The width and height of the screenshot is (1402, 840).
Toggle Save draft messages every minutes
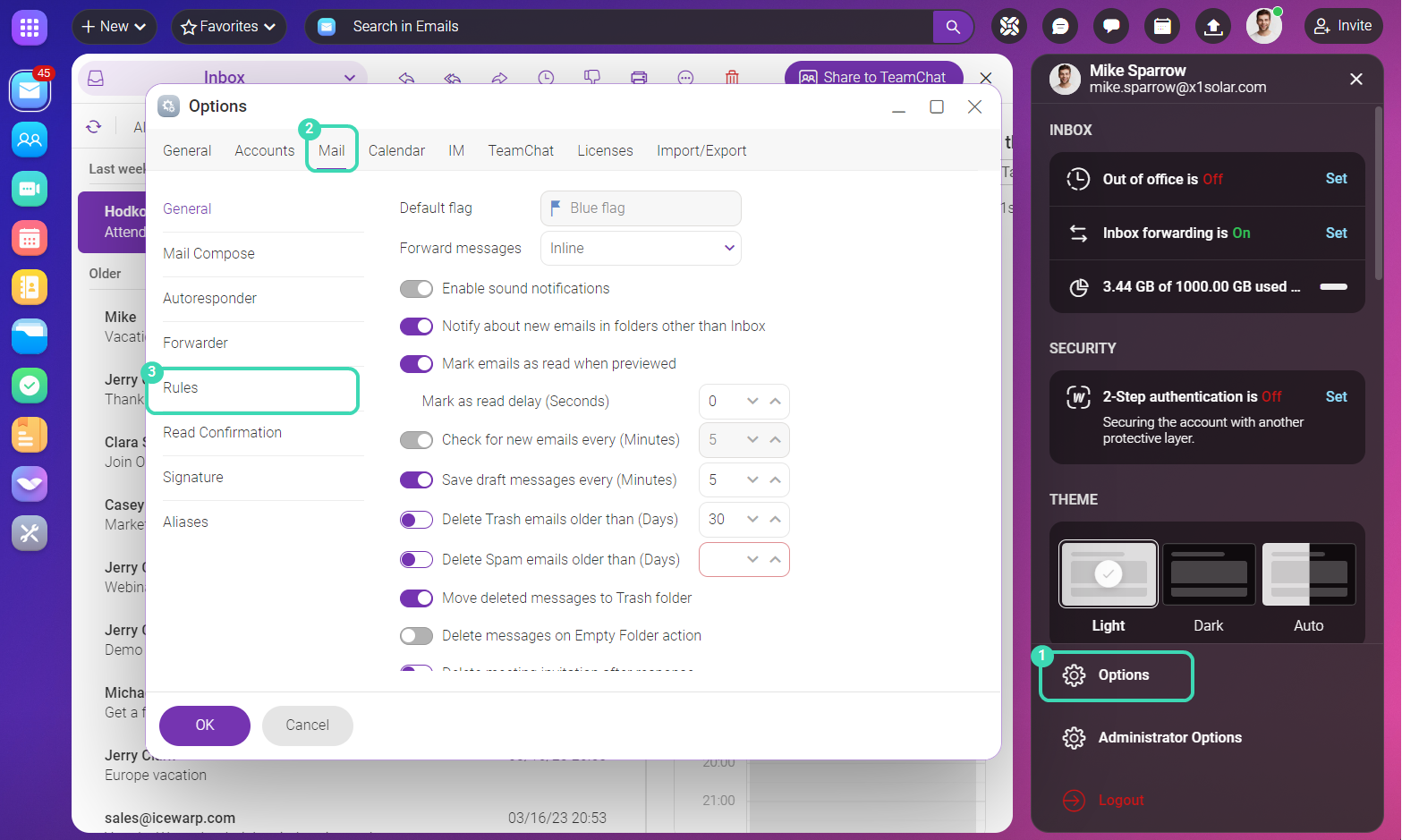[416, 480]
